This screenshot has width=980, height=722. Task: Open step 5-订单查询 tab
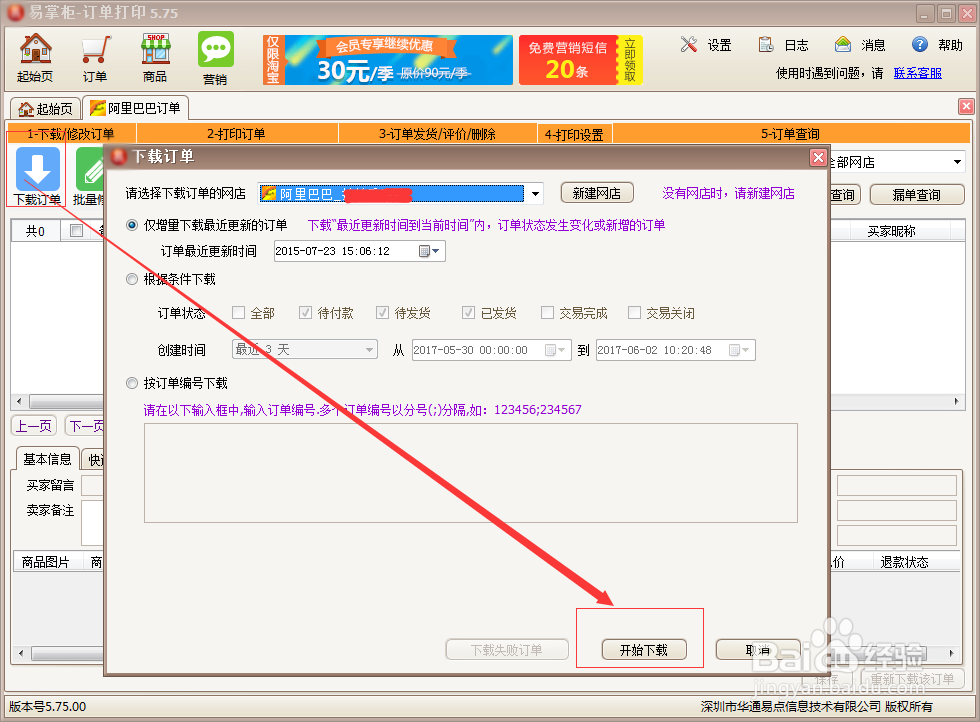pos(791,134)
